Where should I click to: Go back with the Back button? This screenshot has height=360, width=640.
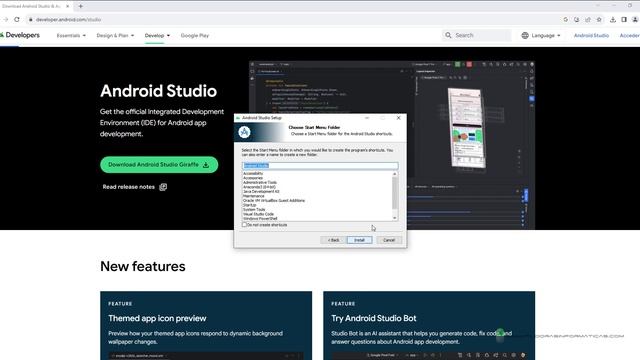[333, 240]
